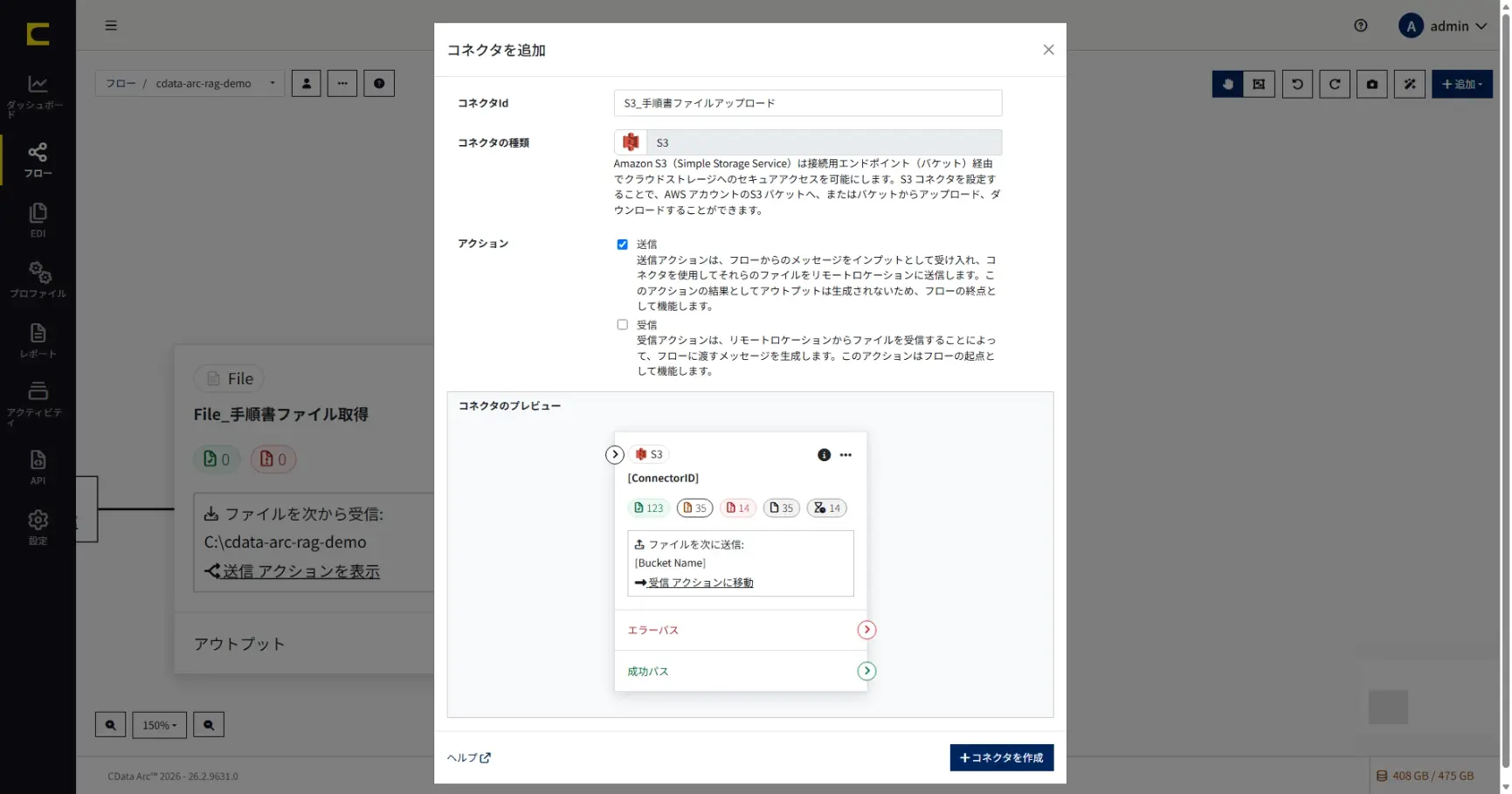Open the 150% zoom level dropdown
1512x794 pixels.
[x=159, y=725]
